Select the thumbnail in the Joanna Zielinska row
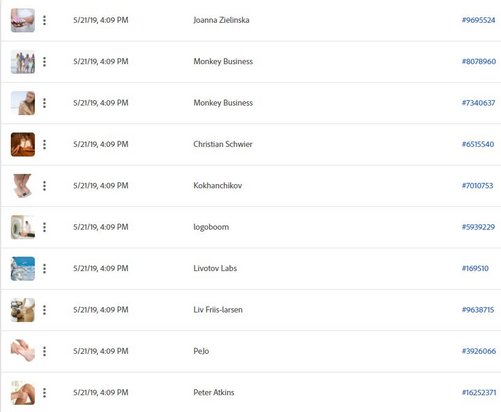 tap(23, 20)
